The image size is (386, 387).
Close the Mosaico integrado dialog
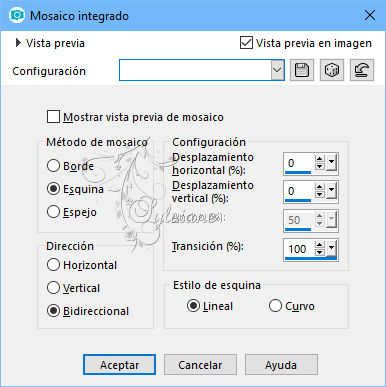pyautogui.click(x=370, y=15)
